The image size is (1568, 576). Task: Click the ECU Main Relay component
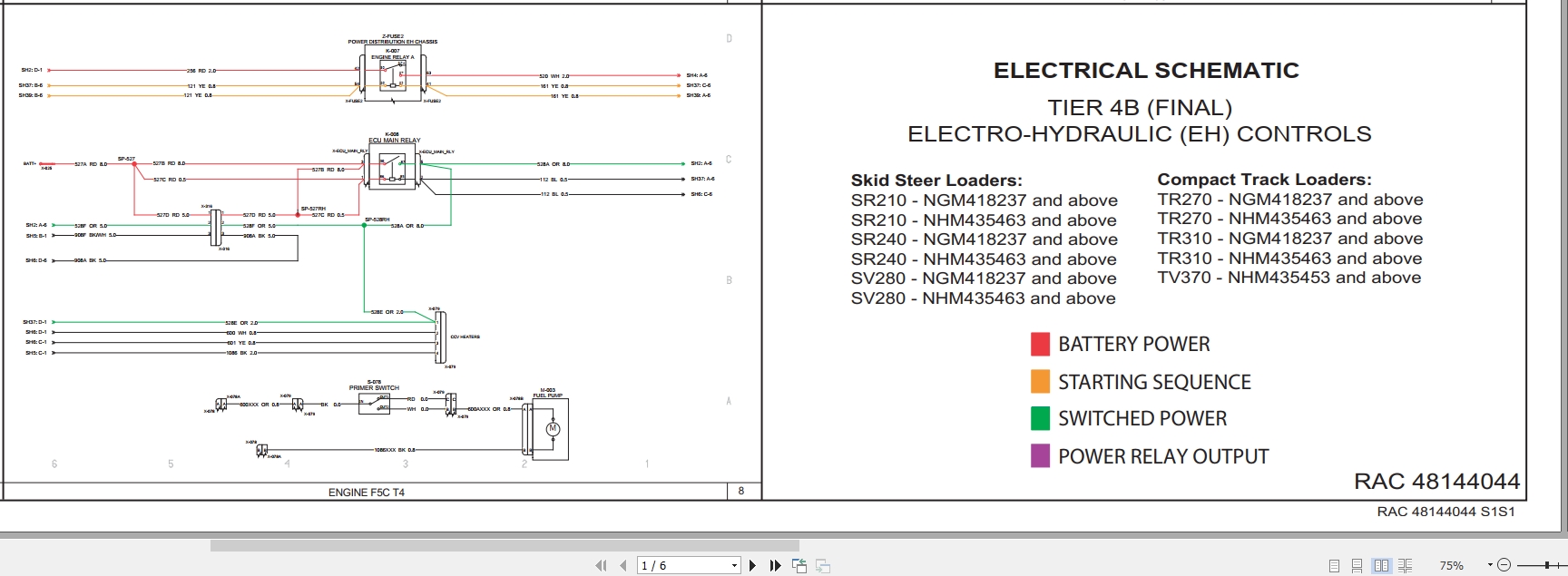(x=392, y=168)
